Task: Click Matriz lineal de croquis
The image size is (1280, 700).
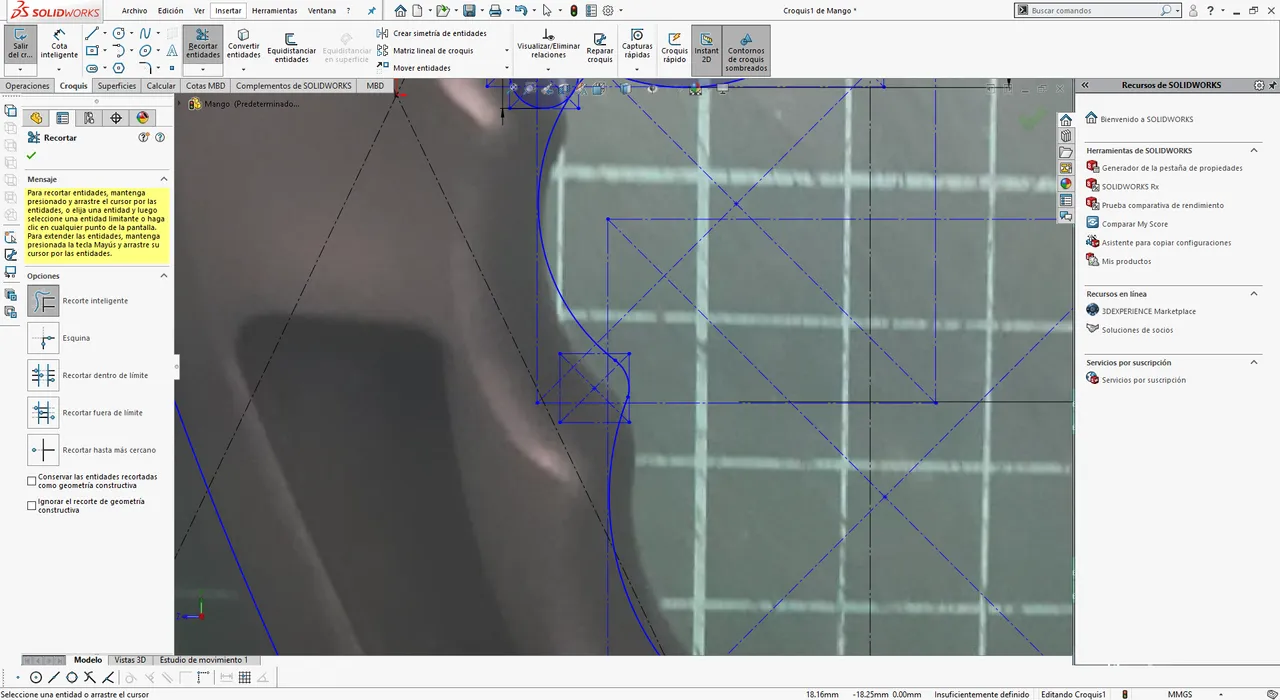Action: click(425, 50)
